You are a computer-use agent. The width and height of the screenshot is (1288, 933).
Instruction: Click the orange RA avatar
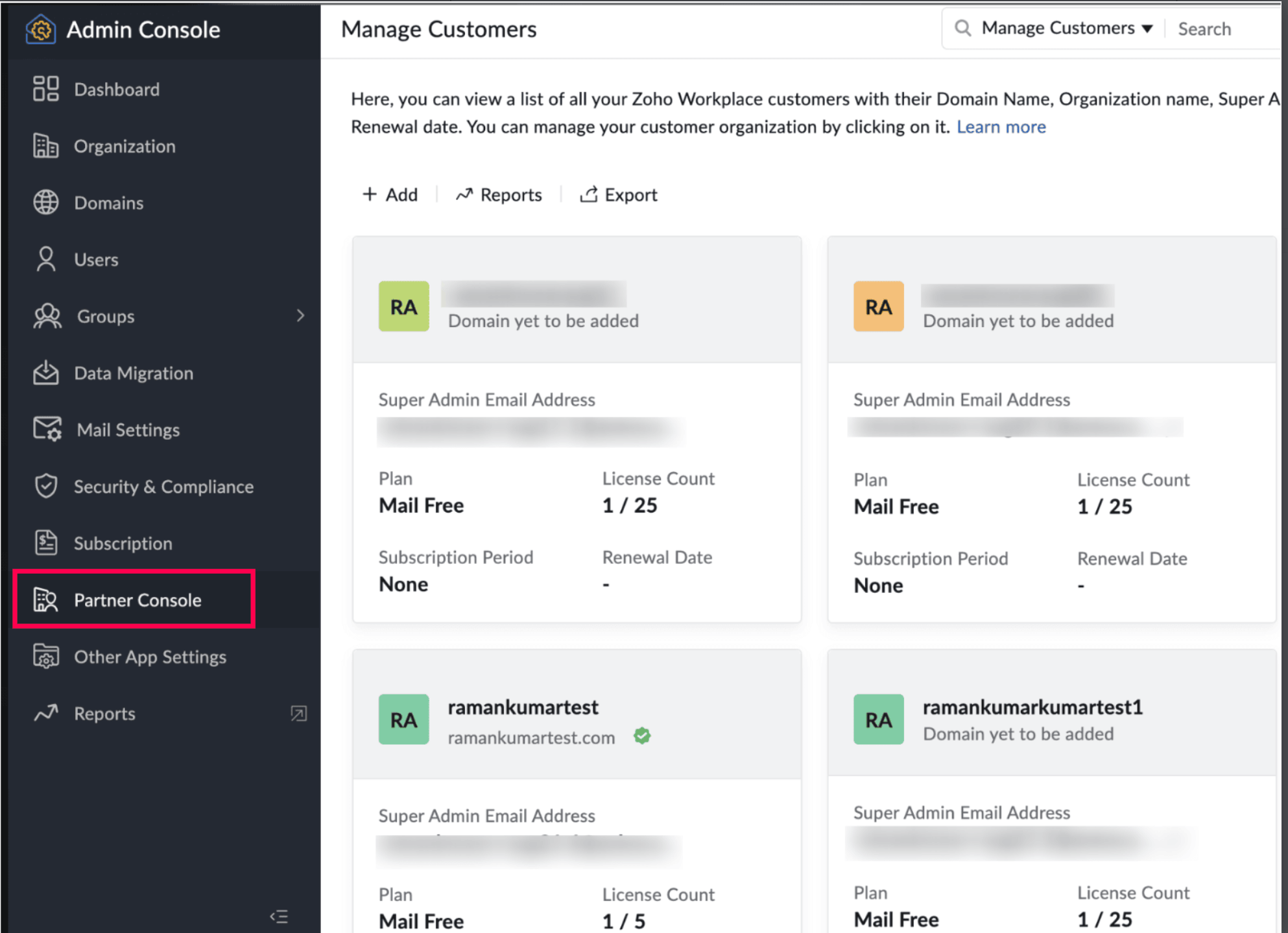[878, 306]
